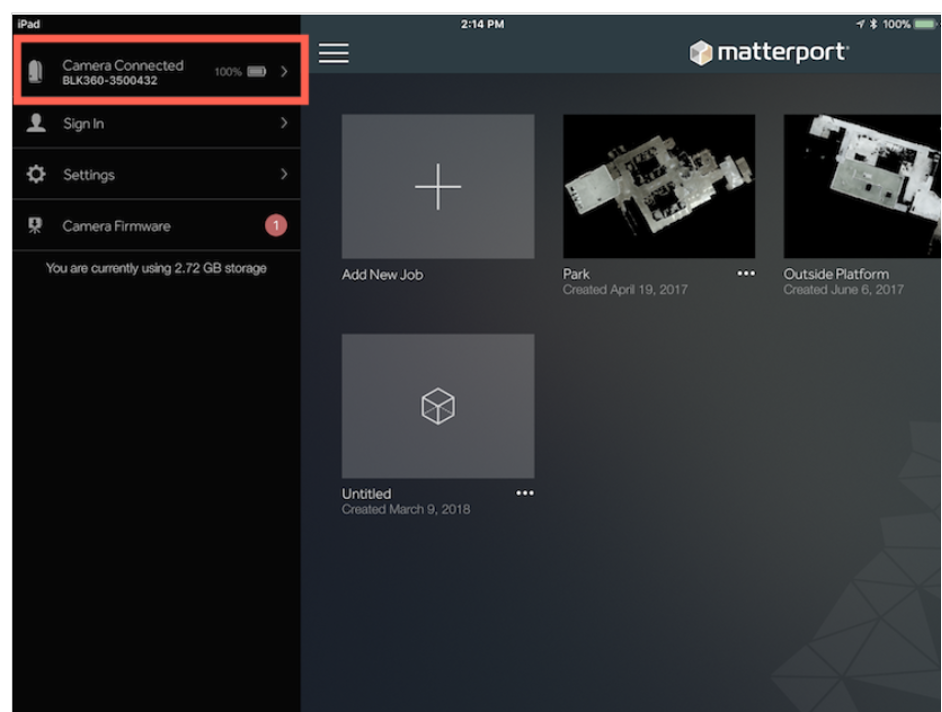Tap the Settings gear icon

tap(36, 174)
